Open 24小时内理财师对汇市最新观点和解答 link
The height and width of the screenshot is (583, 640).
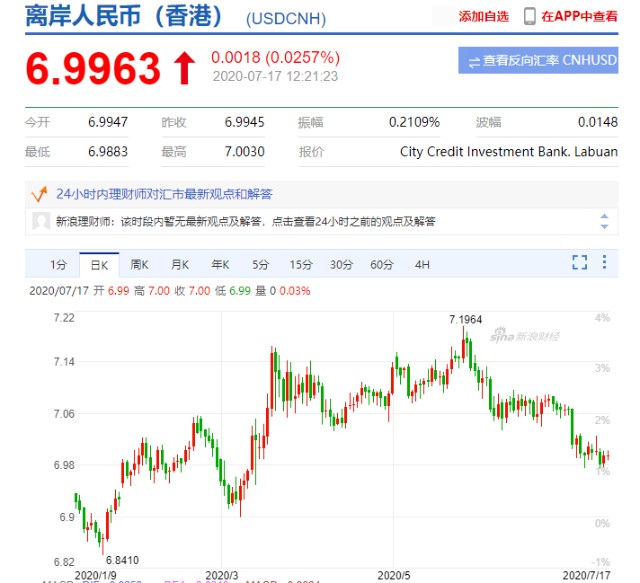pos(164,194)
